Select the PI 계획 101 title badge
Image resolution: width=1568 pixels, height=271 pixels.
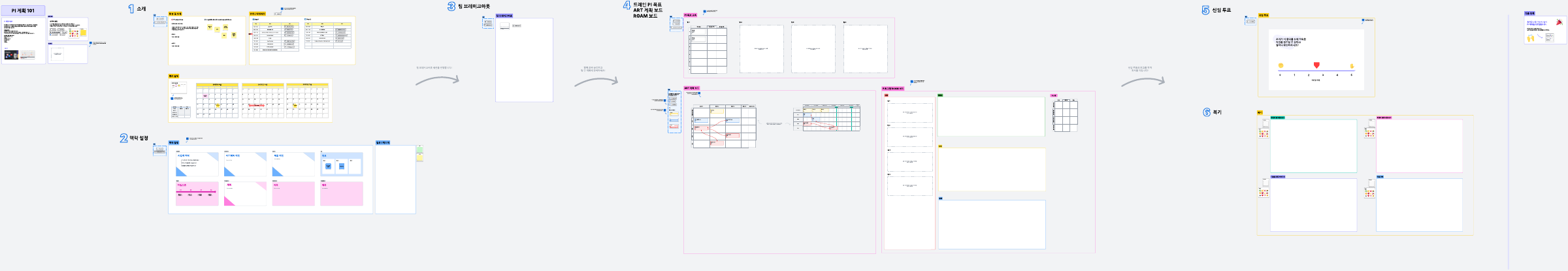click(x=23, y=10)
